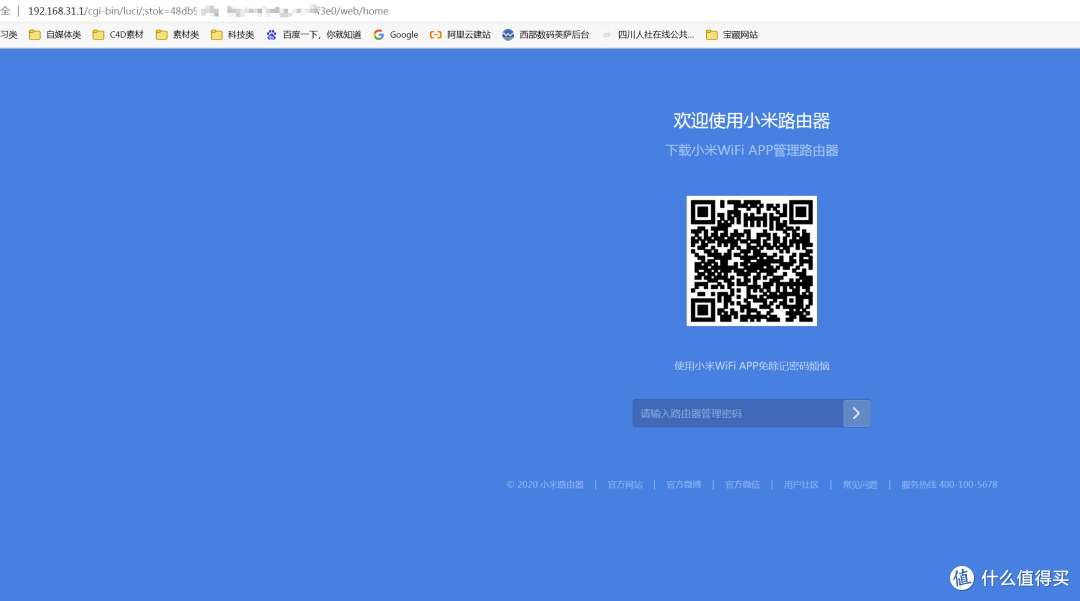Open the 官方微信 footer link

[742, 485]
